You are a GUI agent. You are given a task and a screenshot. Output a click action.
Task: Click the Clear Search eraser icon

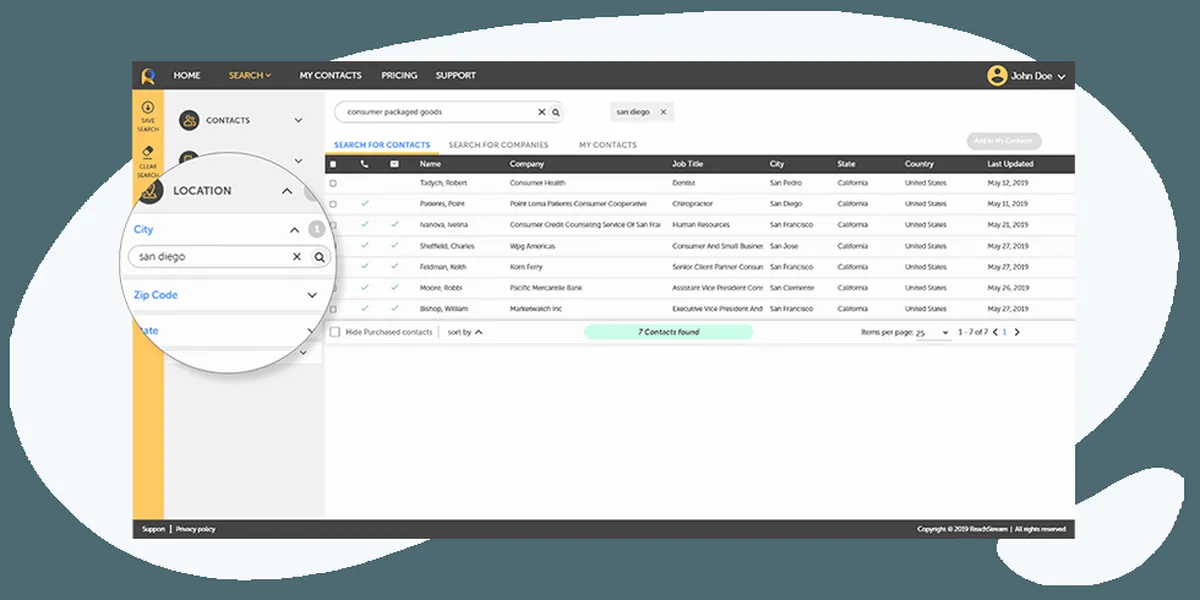pos(148,152)
